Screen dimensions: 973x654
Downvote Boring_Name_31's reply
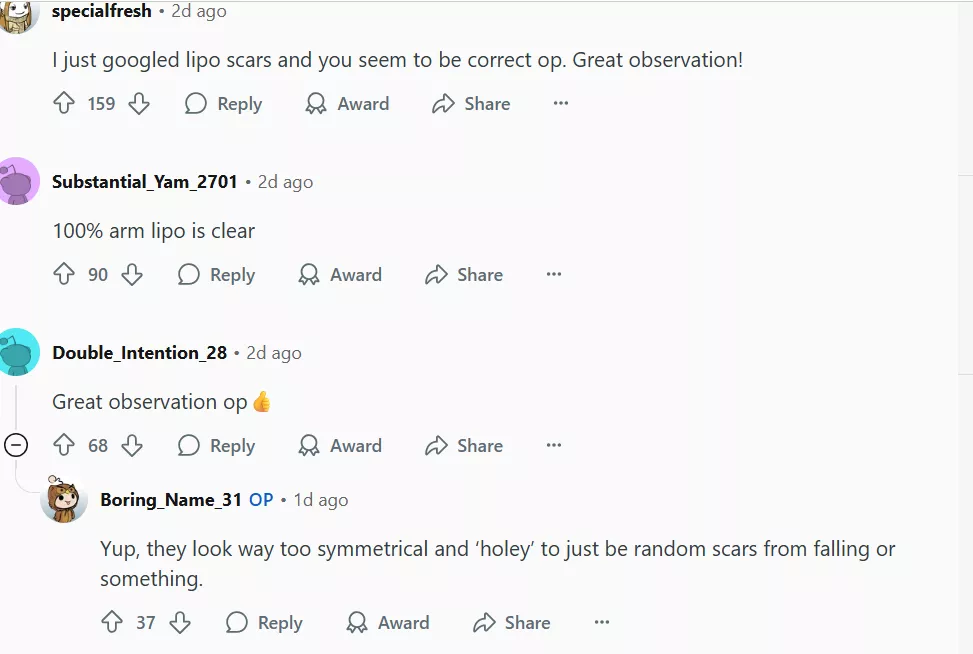(180, 623)
